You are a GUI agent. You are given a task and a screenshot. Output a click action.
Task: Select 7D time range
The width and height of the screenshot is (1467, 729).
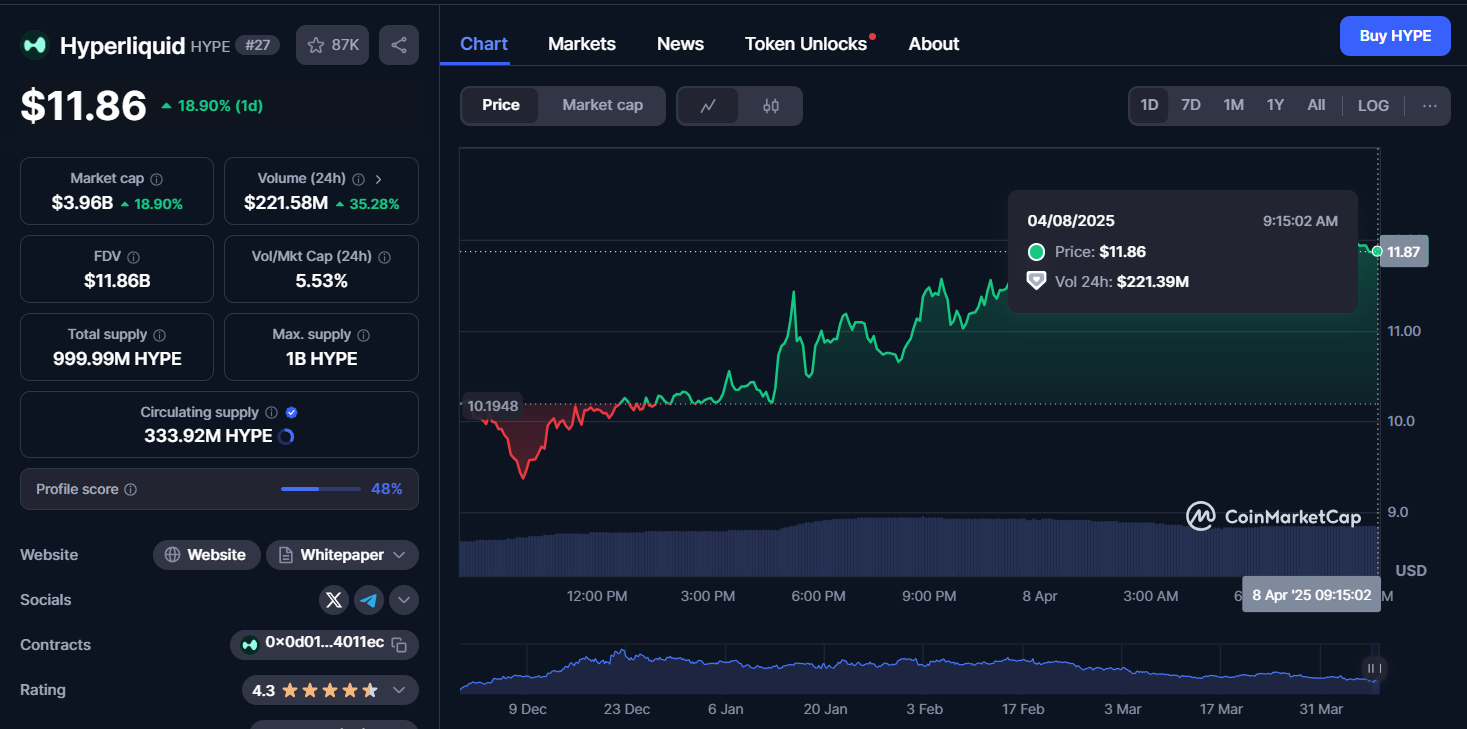pos(1191,105)
